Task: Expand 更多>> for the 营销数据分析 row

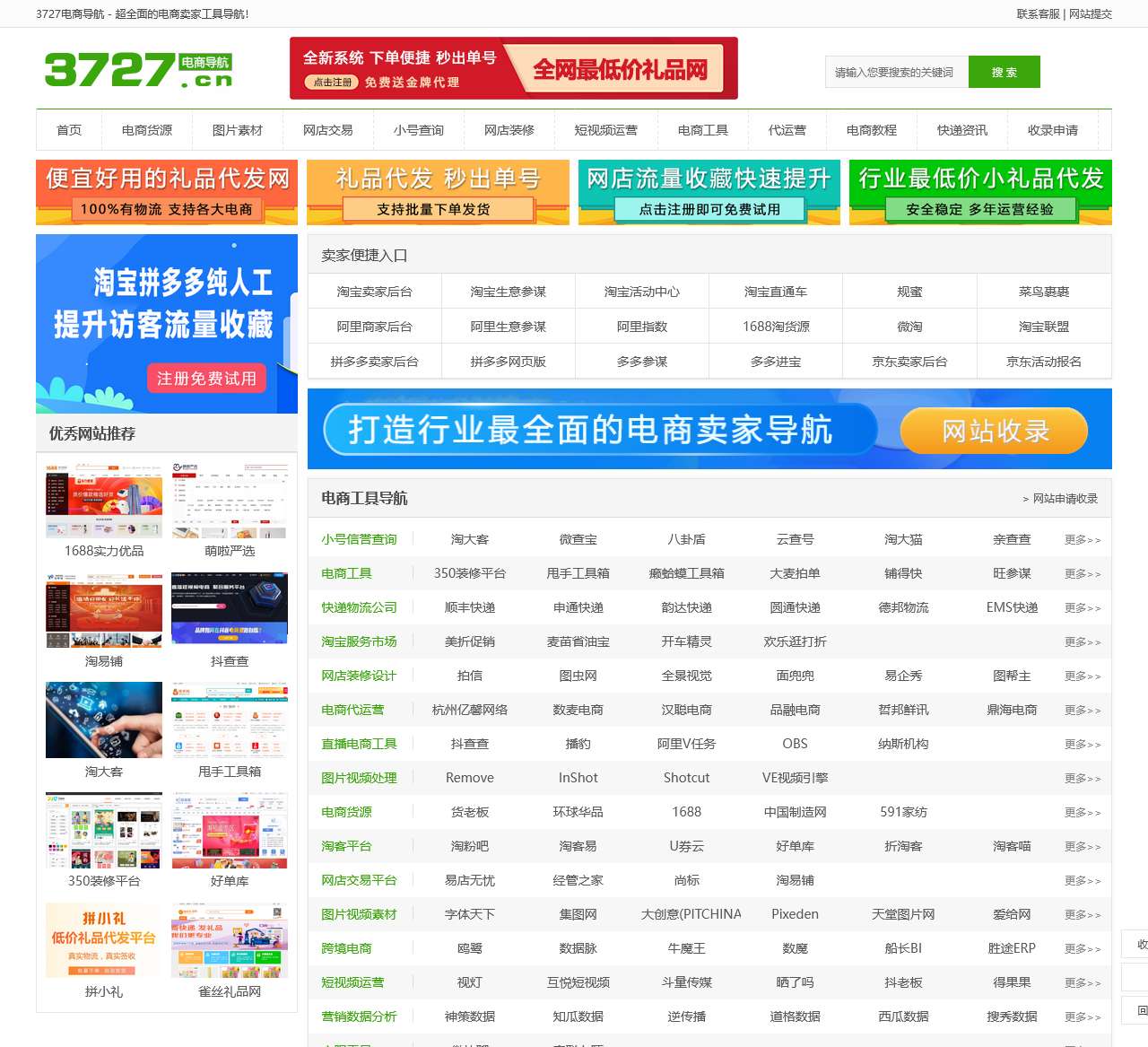Action: point(1083,1017)
